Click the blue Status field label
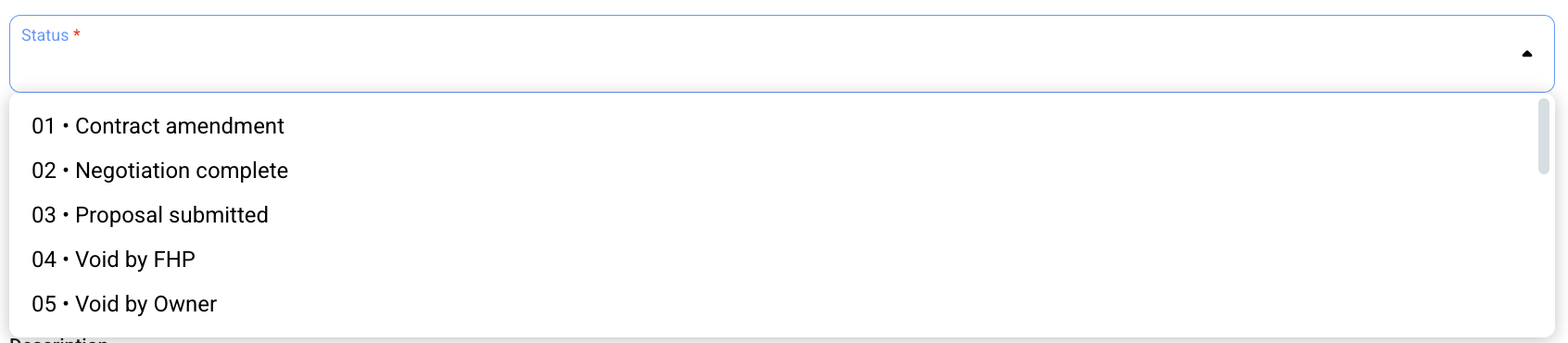 coord(44,35)
